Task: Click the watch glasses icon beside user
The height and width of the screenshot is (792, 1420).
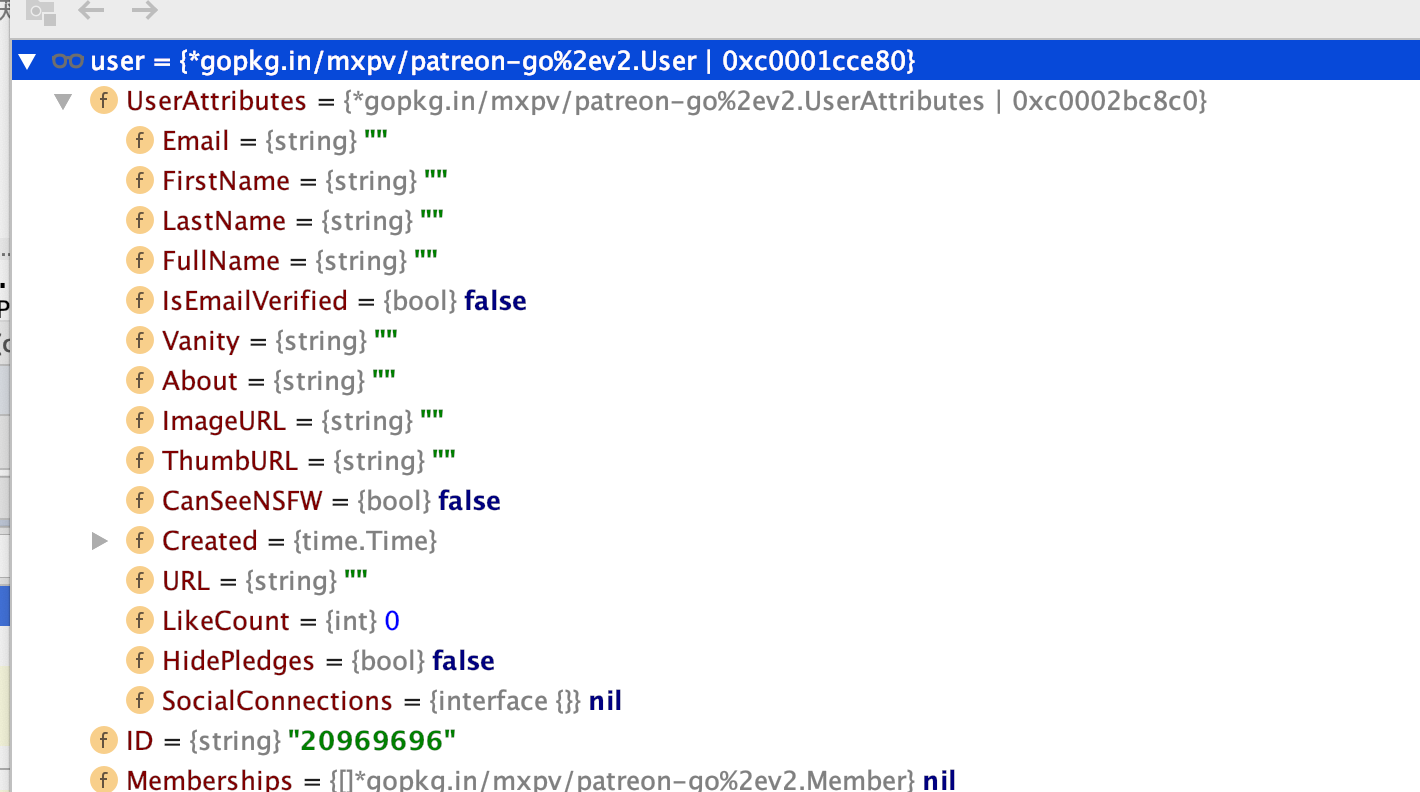Action: pos(67,61)
